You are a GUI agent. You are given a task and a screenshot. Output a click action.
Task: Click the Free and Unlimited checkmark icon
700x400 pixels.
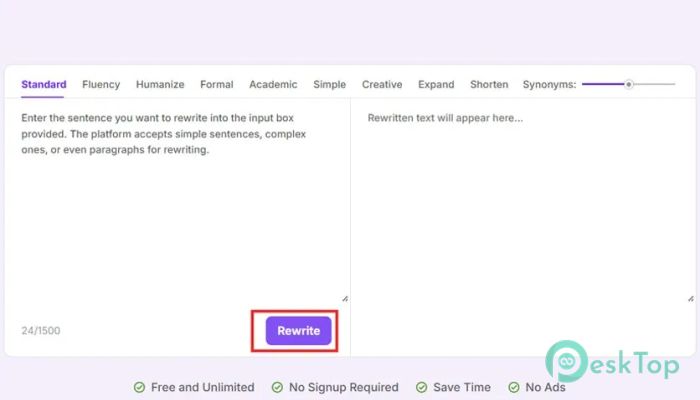click(x=139, y=387)
